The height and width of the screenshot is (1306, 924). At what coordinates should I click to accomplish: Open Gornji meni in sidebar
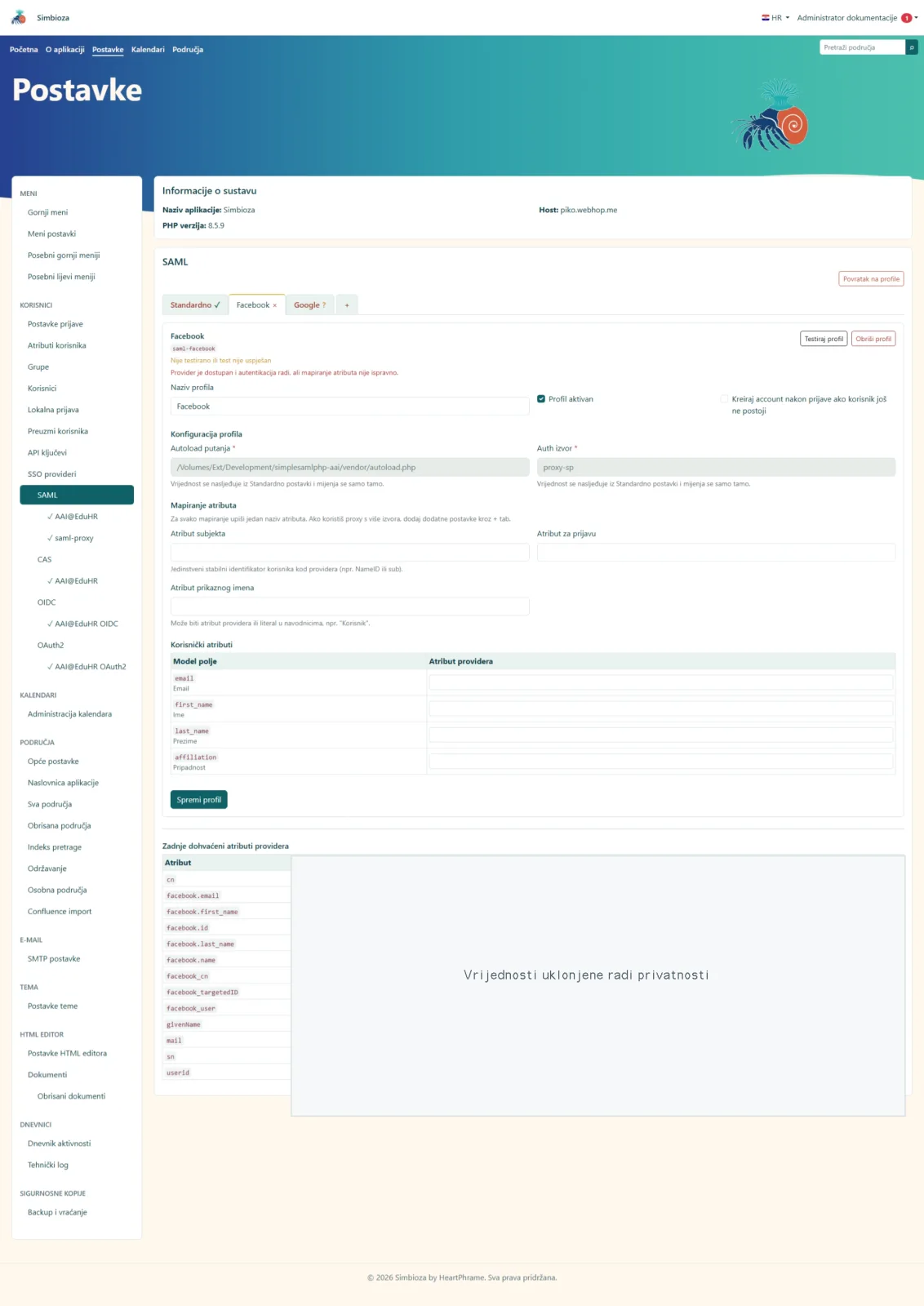[48, 212]
